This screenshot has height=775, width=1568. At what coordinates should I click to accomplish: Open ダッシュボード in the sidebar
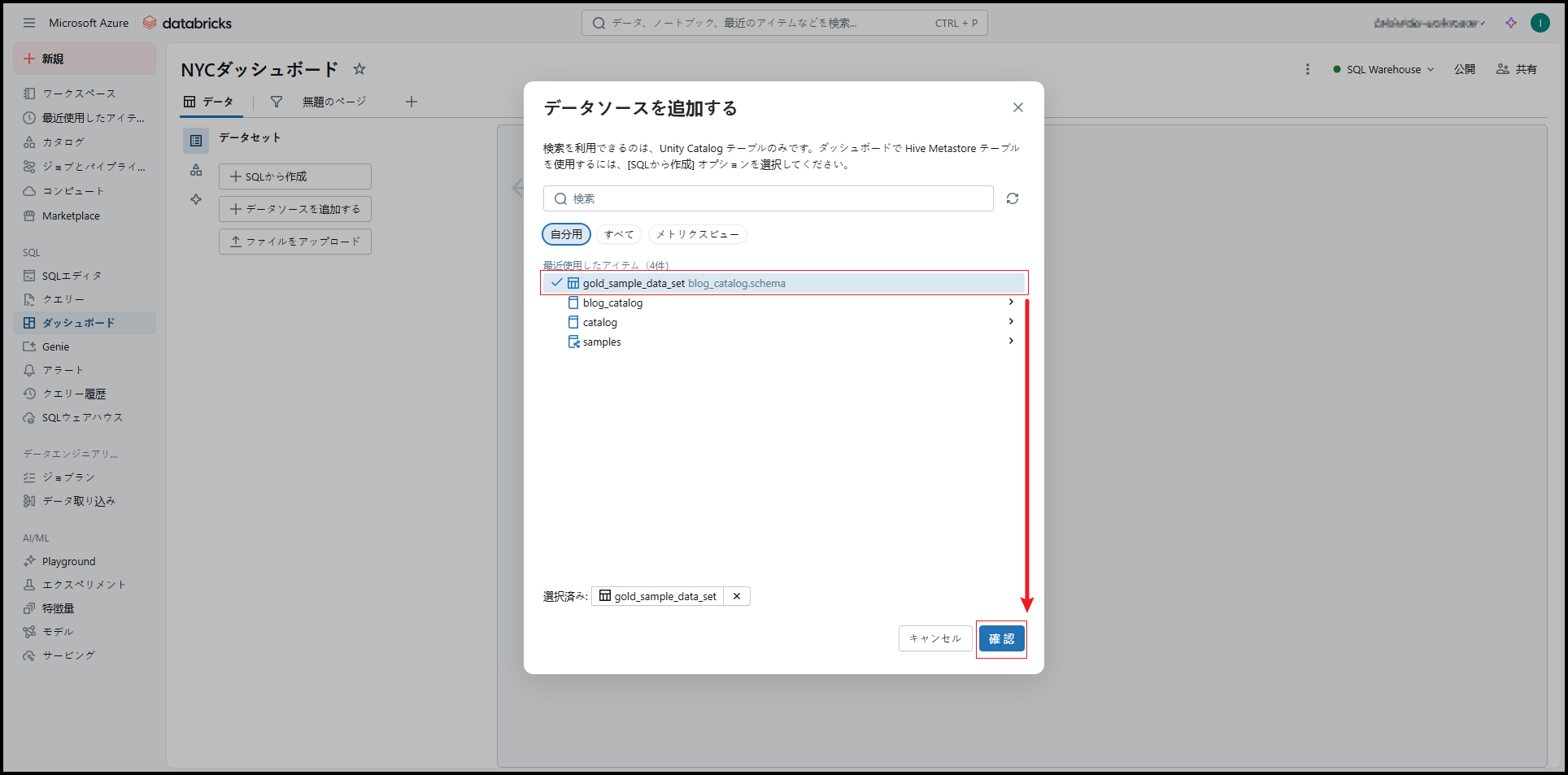78,323
